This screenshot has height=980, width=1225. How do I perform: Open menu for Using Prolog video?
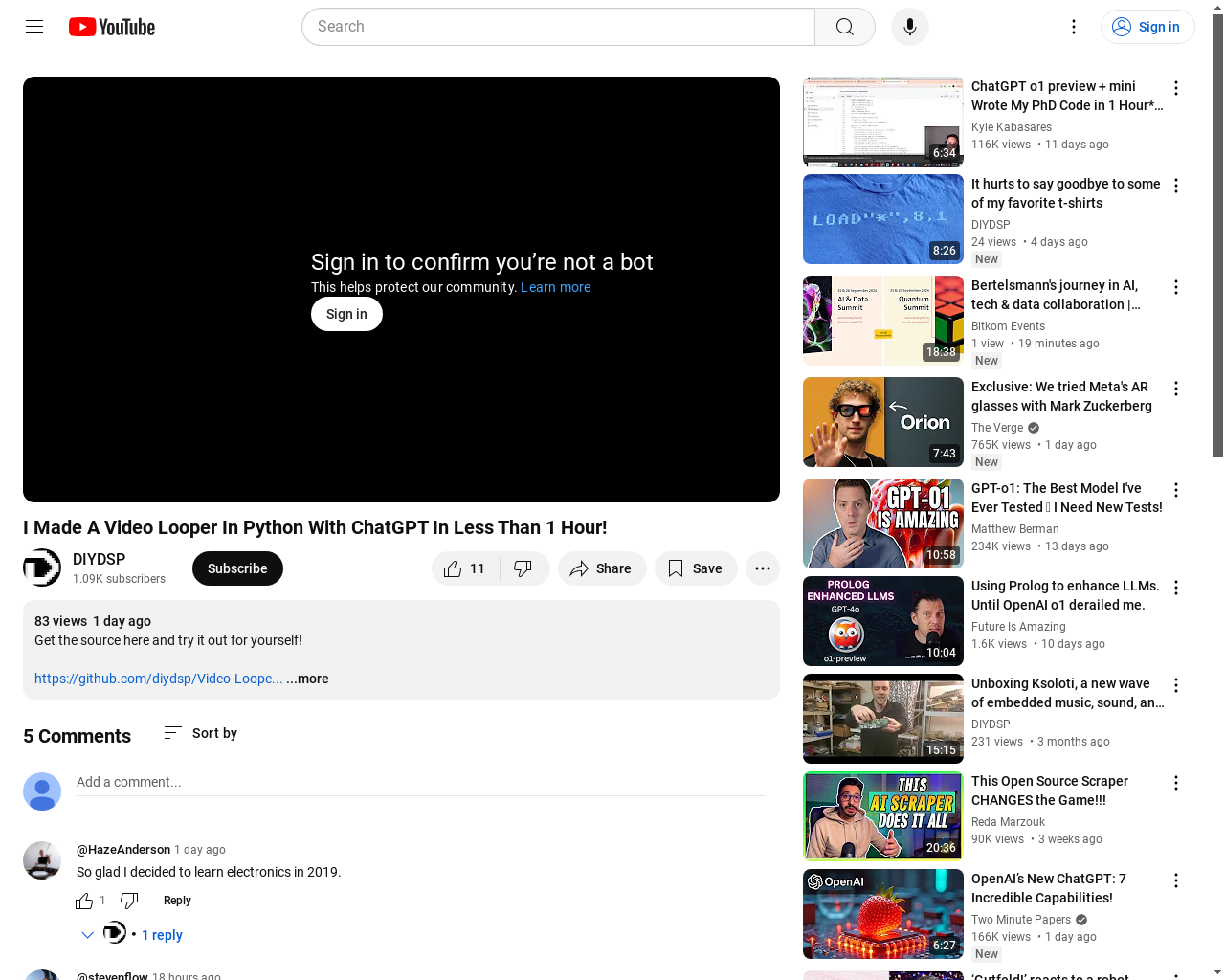pyautogui.click(x=1176, y=588)
